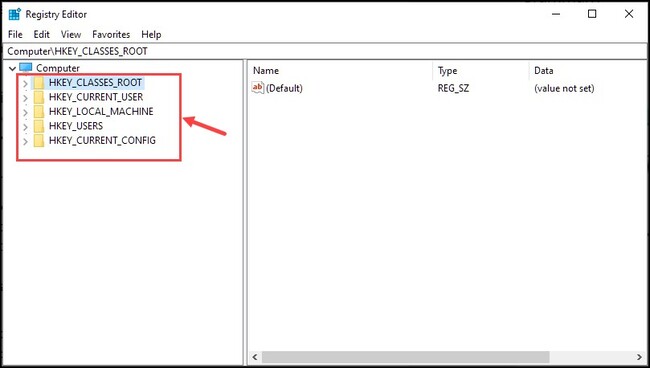Click the HKEY_LOCAL_MACHINE folder icon
650x368 pixels.
click(39, 111)
